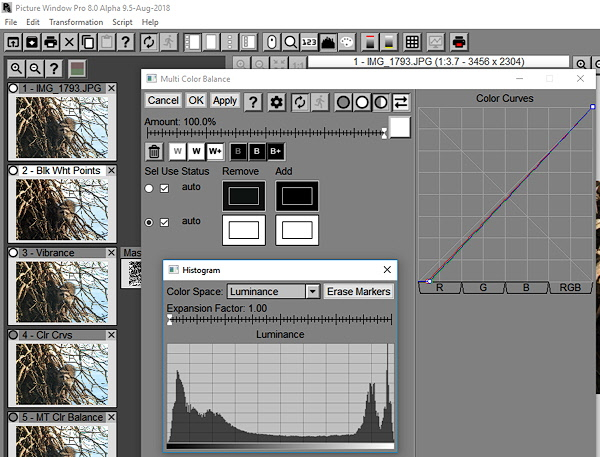Click the color palette icon in main toolbar

pos(347,42)
